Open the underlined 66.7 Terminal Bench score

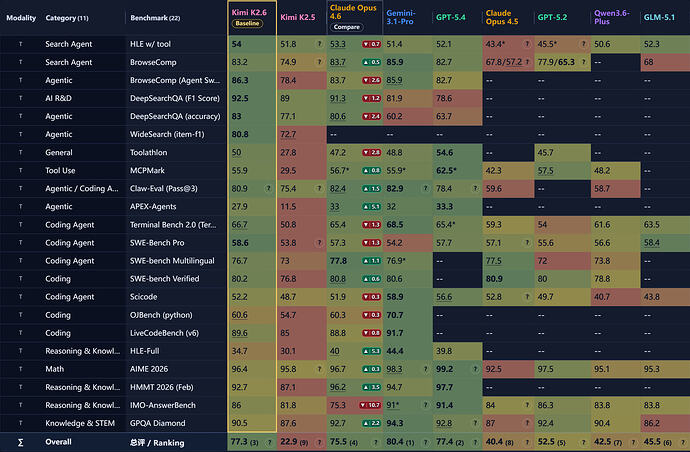pos(239,224)
